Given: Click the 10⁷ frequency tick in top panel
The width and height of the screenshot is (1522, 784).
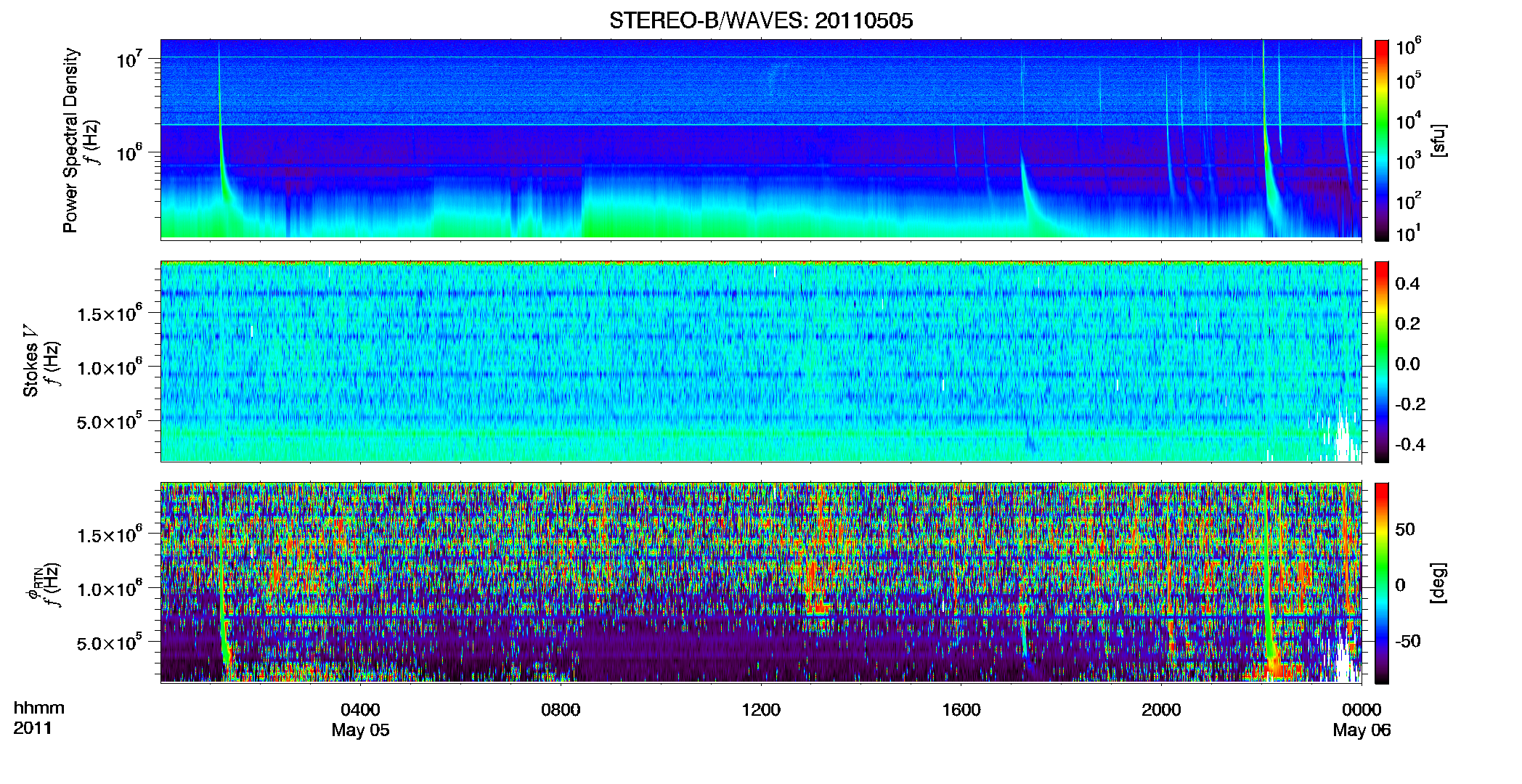Looking at the screenshot, I should click(x=129, y=58).
